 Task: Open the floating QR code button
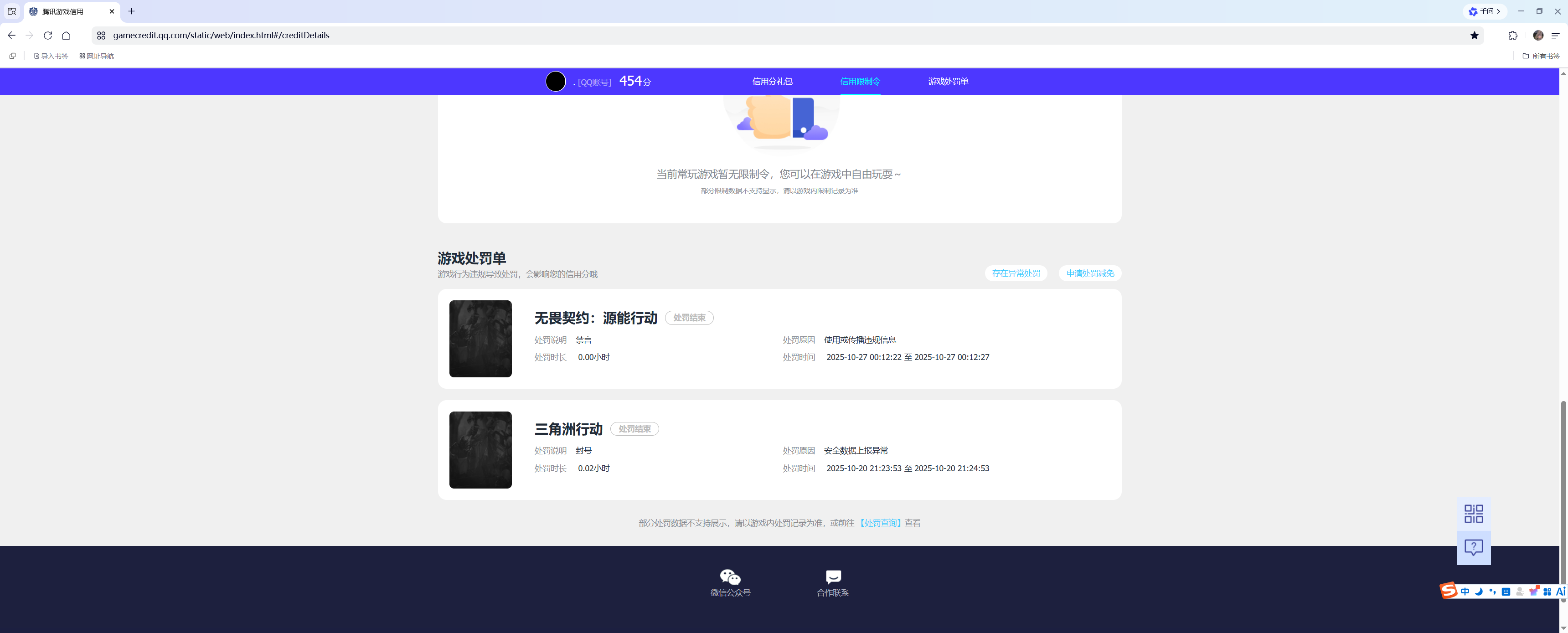(x=1473, y=514)
